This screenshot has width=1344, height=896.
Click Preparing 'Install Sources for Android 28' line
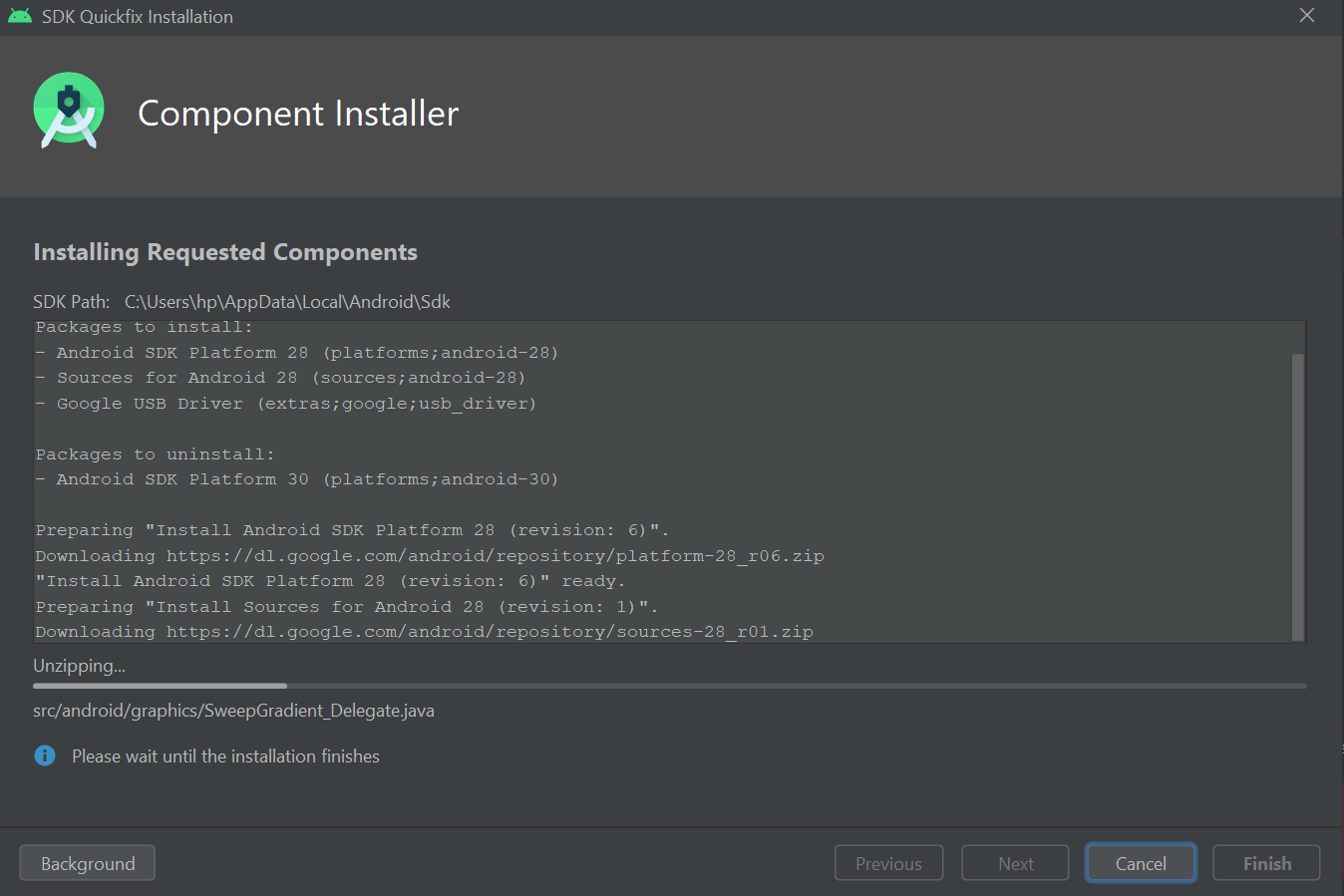pyautogui.click(x=347, y=607)
